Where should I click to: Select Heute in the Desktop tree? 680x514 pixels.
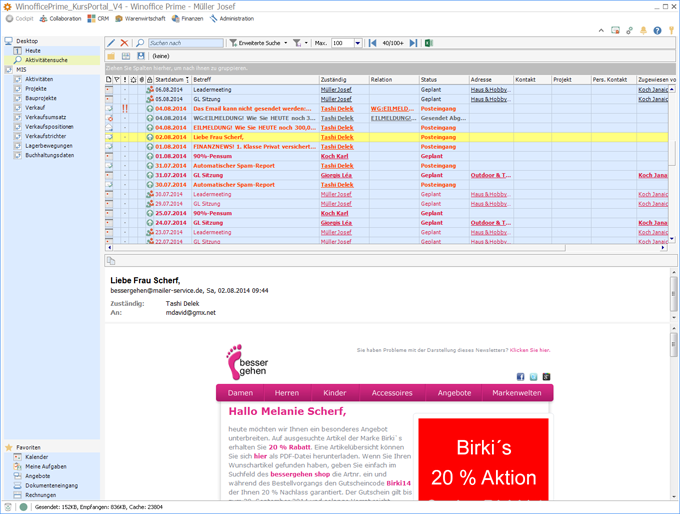point(33,51)
